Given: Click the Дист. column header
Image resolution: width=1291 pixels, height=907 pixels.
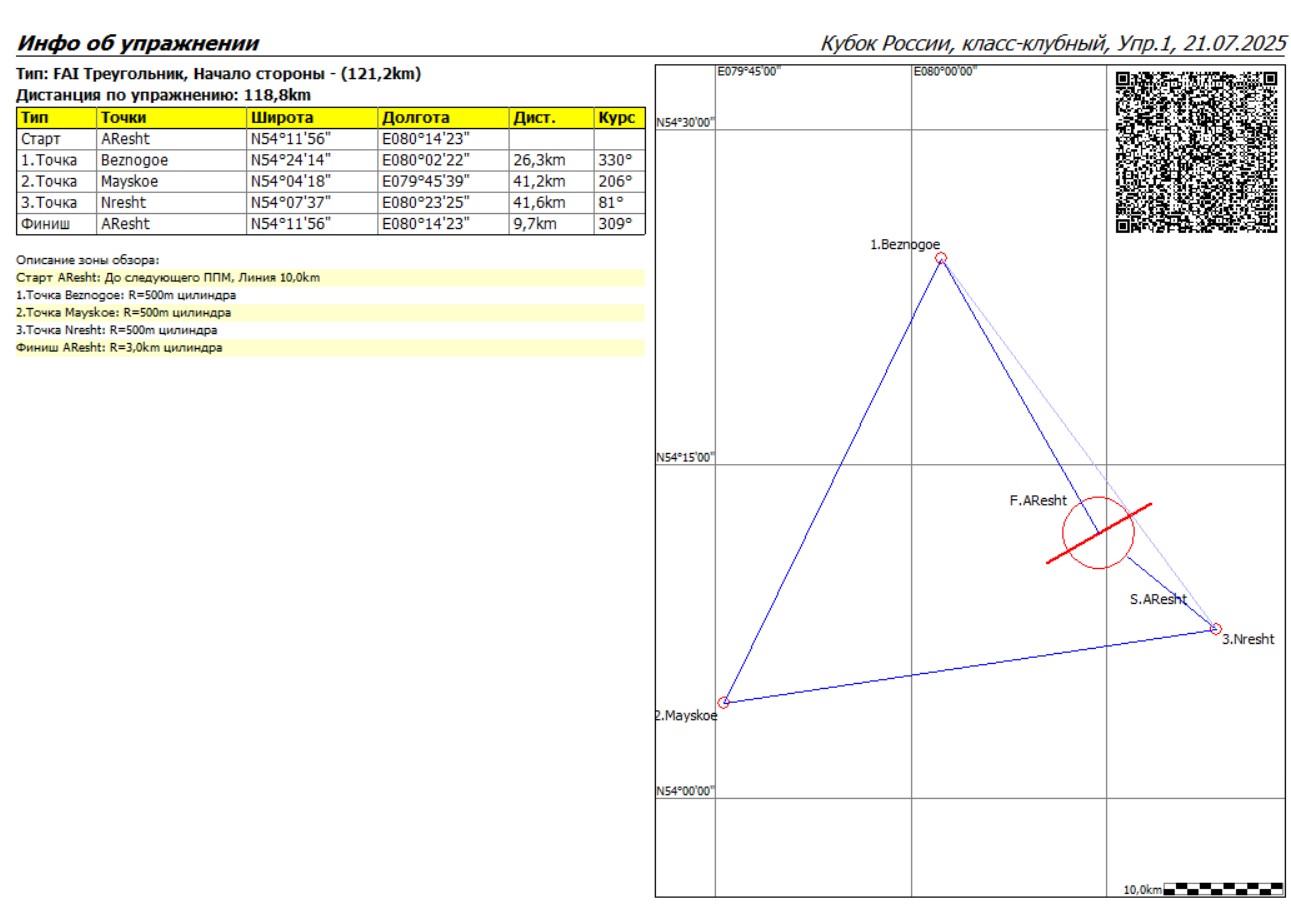Looking at the screenshot, I should (x=550, y=118).
